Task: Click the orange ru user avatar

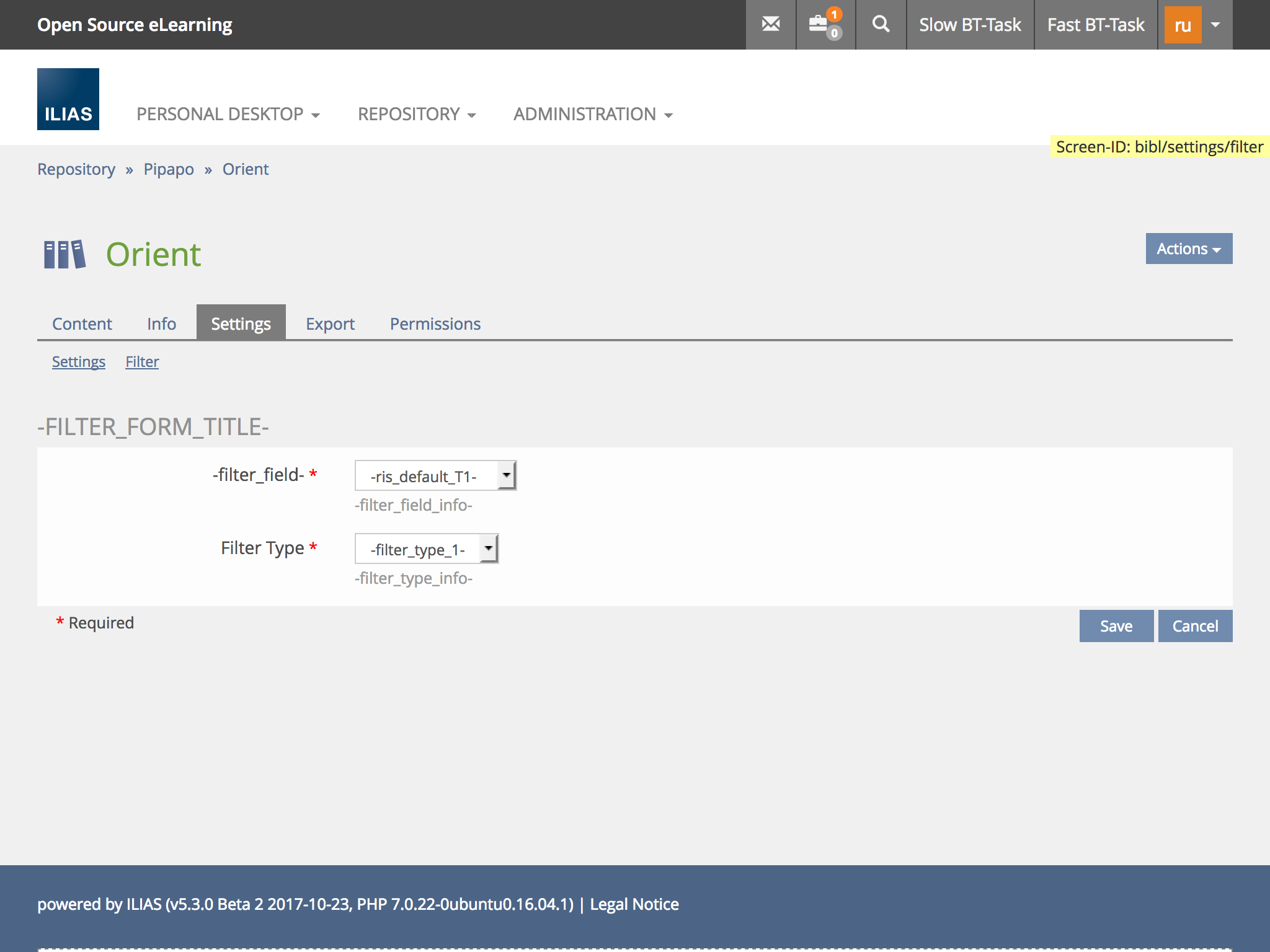Action: coord(1183,25)
